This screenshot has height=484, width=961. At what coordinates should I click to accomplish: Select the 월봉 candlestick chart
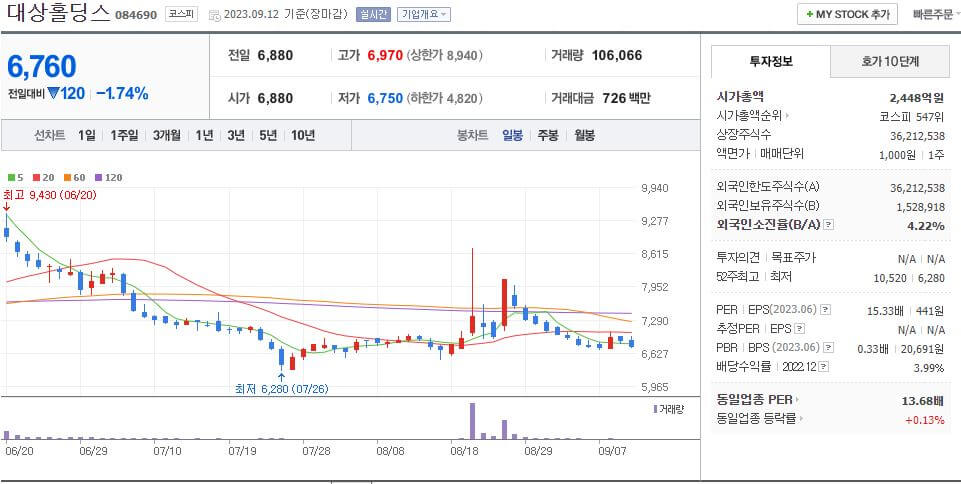585,135
